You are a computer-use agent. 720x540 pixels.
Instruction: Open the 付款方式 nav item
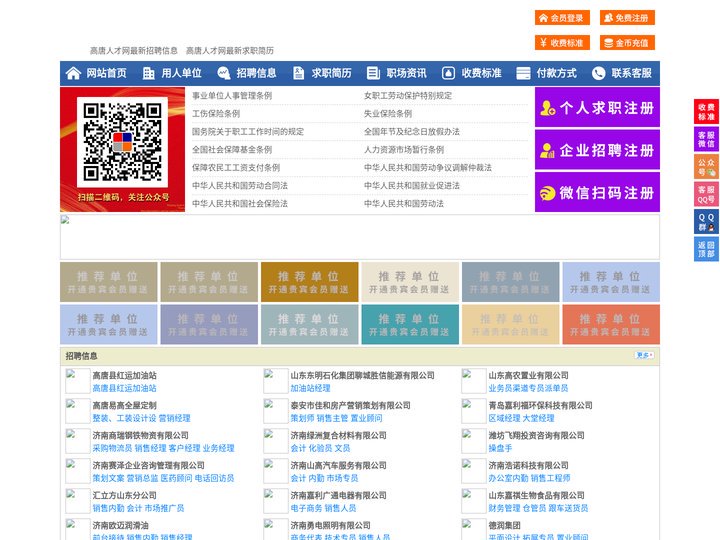[x=557, y=73]
